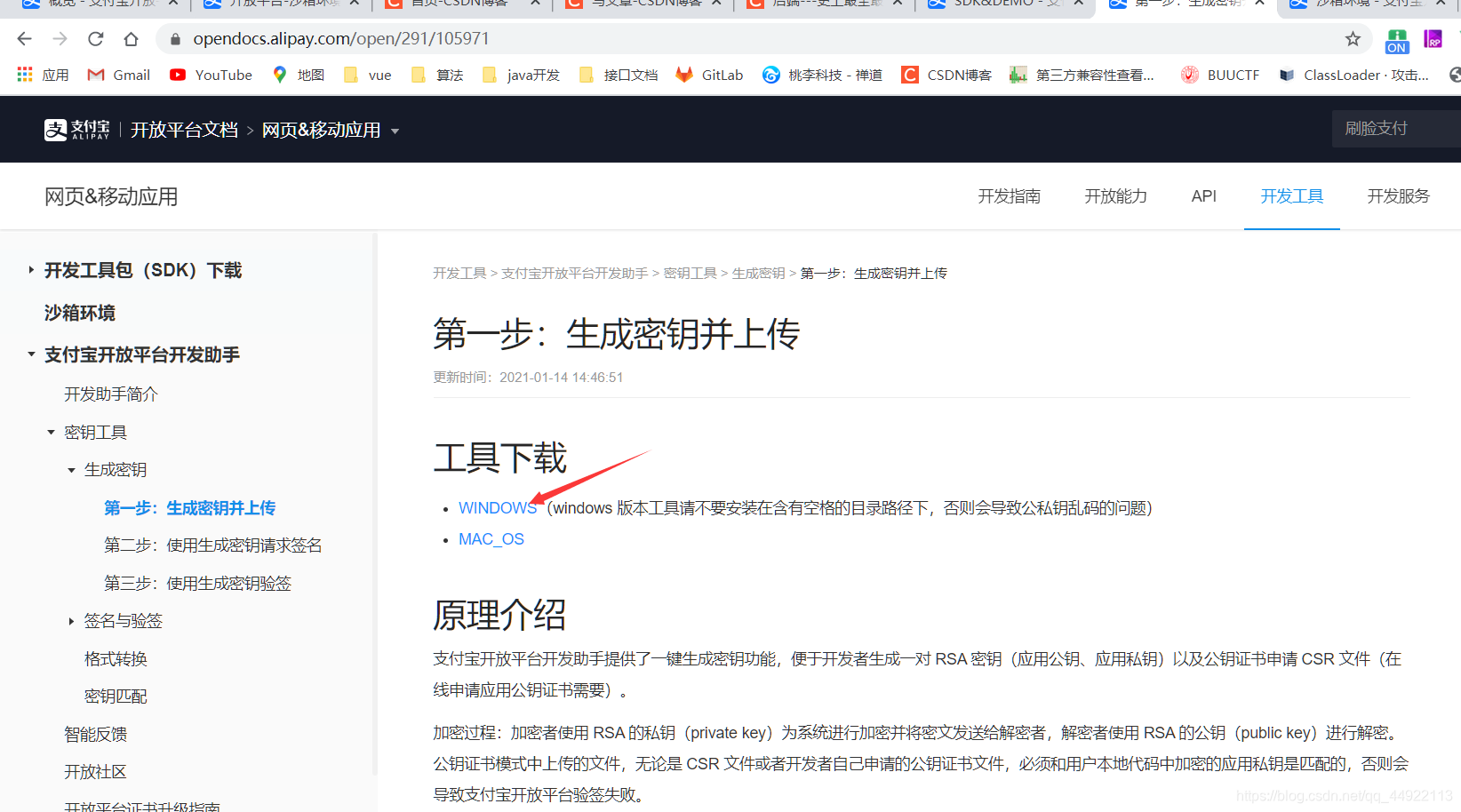
Task: Open the 第三方兼容性查看 bookmark
Action: pos(1082,75)
